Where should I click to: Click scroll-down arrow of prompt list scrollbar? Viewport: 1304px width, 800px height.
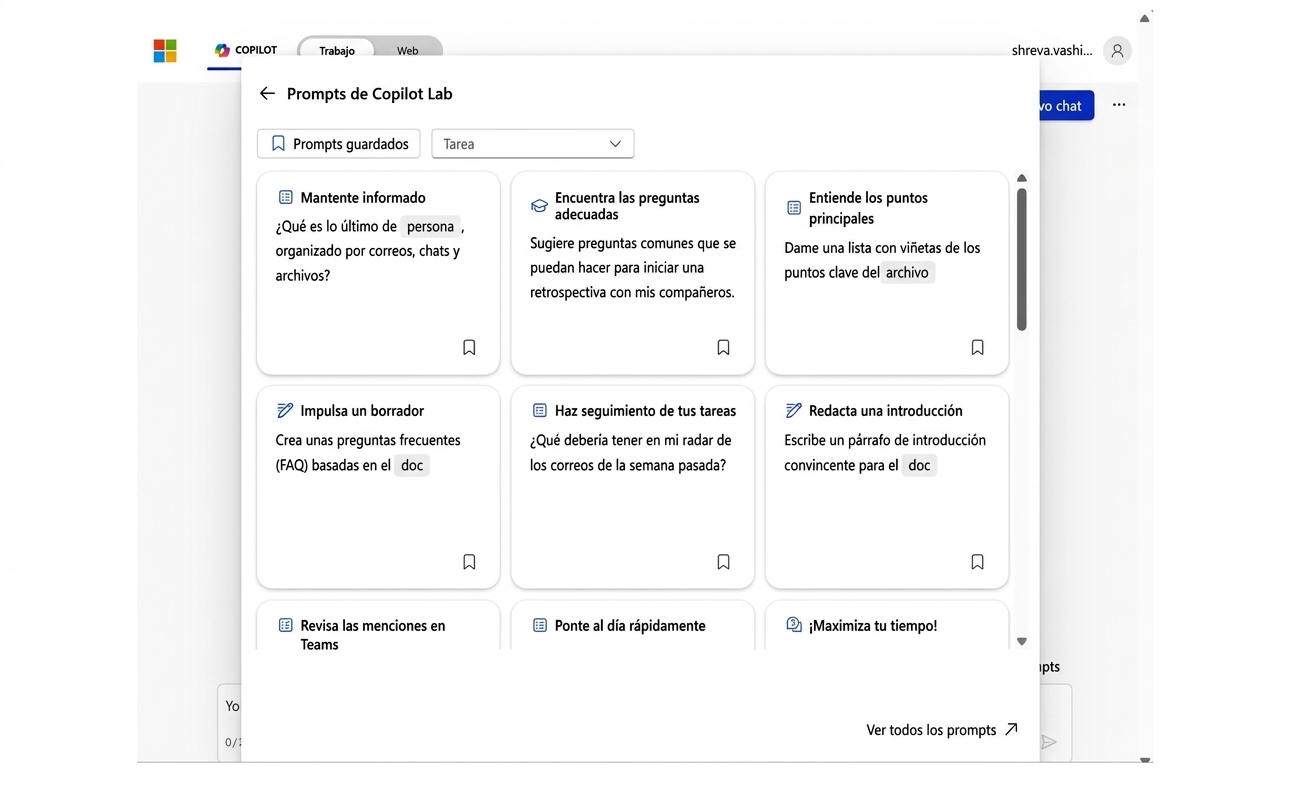click(1022, 642)
